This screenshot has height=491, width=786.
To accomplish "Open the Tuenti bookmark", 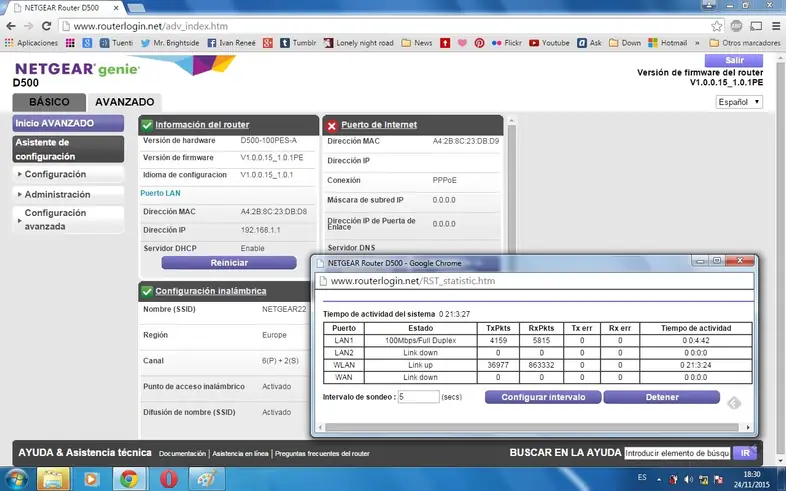I will [116, 43].
